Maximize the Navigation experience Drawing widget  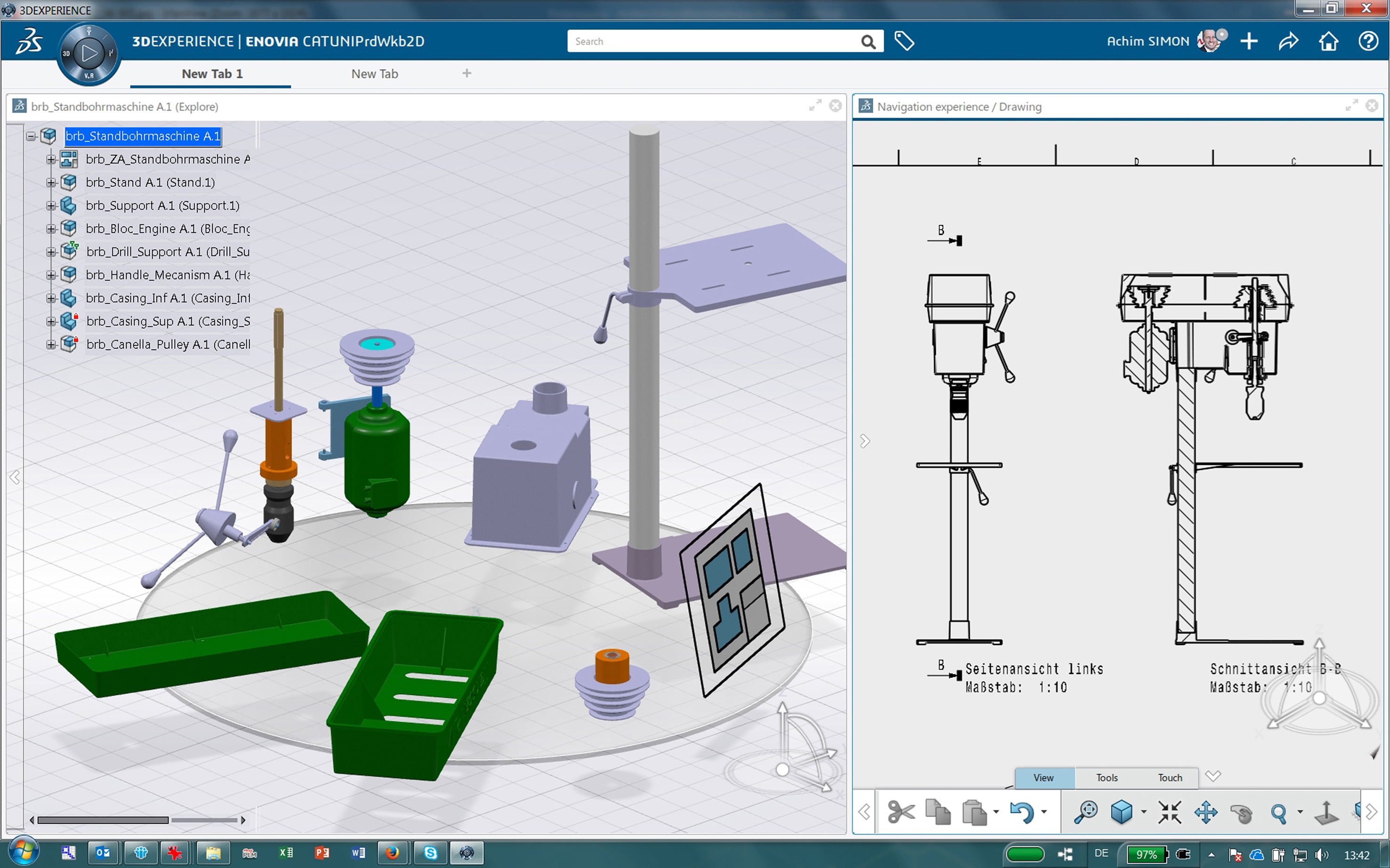[1351, 106]
